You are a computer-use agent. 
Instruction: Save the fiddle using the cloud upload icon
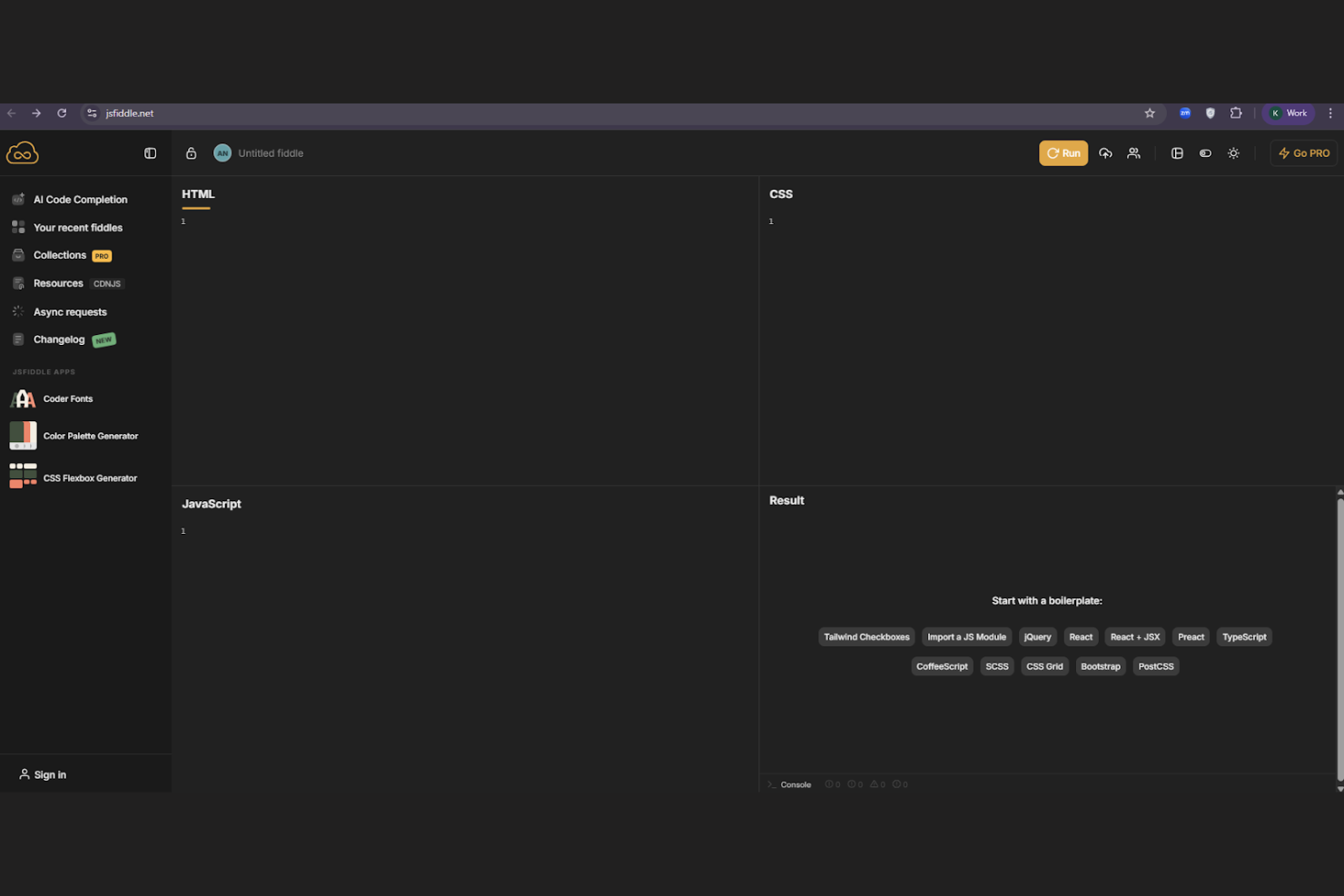pyautogui.click(x=1105, y=153)
